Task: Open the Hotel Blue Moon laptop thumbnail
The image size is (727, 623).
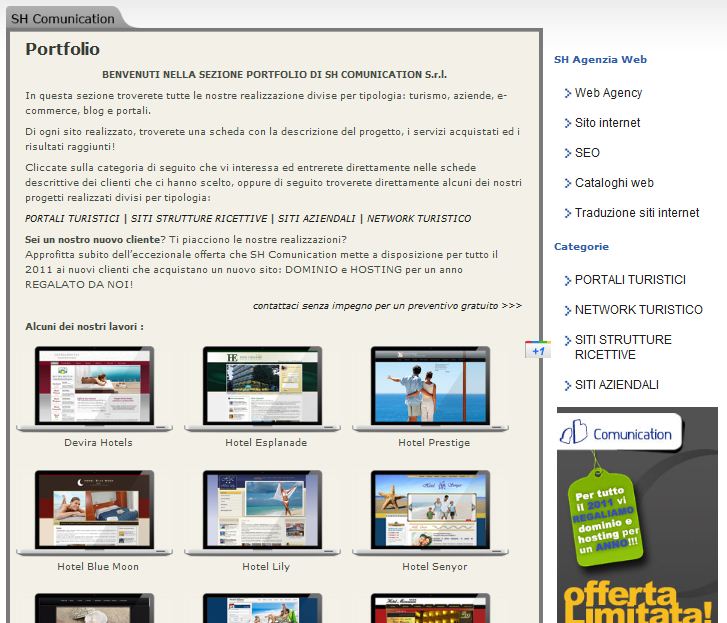Action: [x=98, y=513]
